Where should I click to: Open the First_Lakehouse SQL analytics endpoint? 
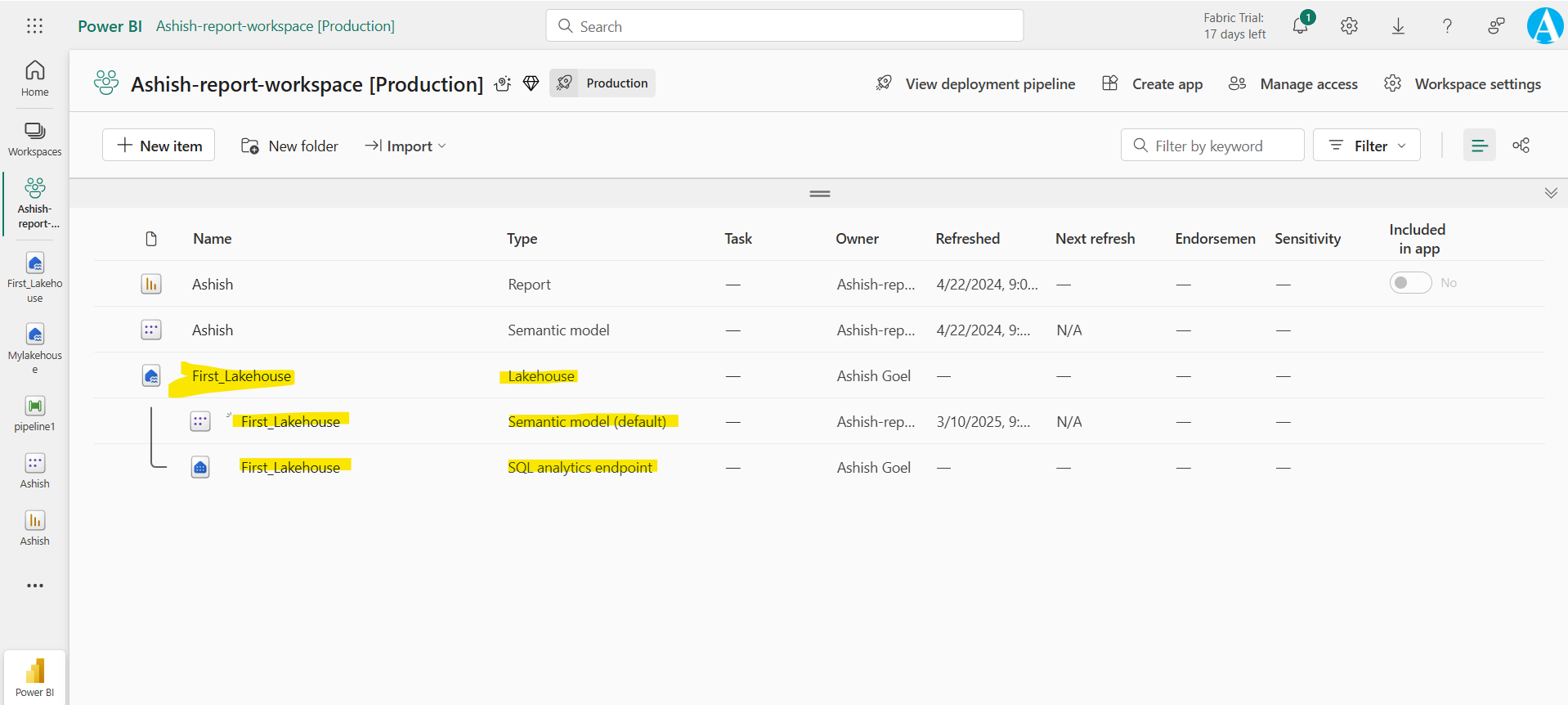pyautogui.click(x=290, y=467)
